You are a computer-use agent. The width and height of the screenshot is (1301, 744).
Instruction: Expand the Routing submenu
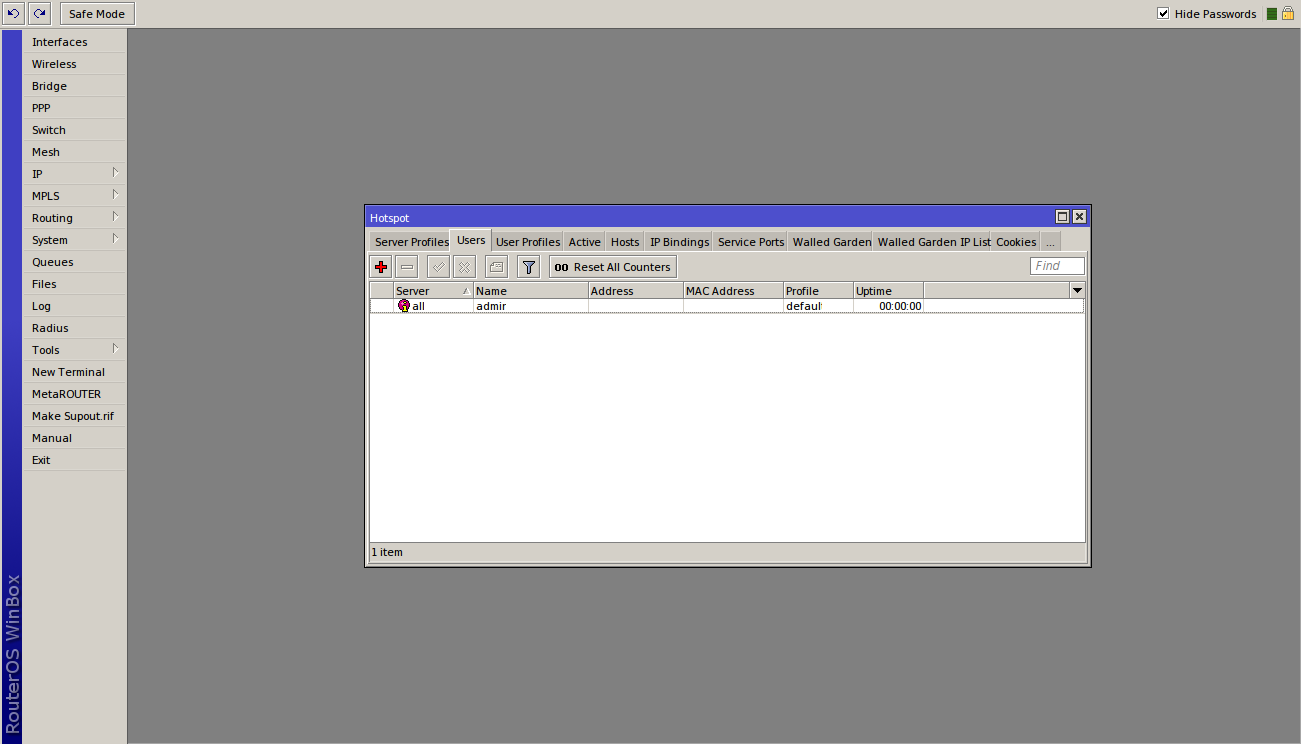pos(75,218)
